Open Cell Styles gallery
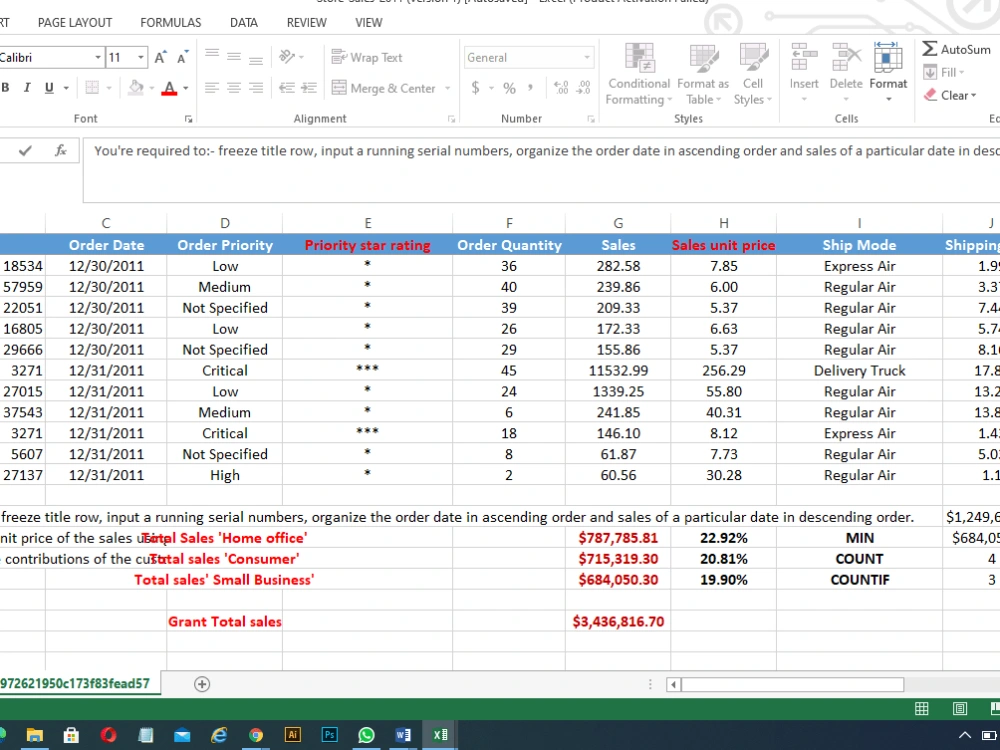The image size is (1000, 750). (753, 74)
